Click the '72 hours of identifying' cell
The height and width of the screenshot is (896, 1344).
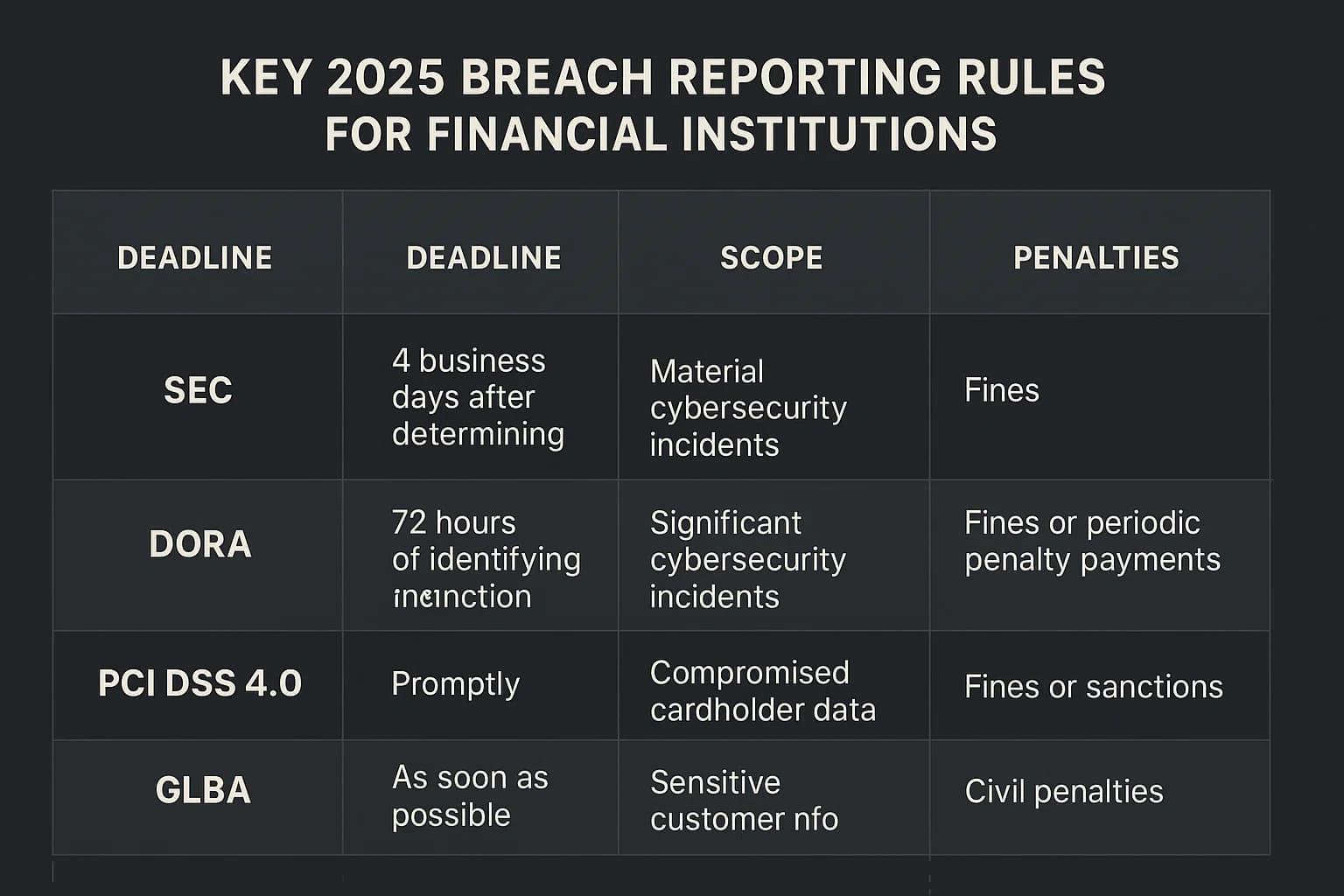tap(486, 559)
